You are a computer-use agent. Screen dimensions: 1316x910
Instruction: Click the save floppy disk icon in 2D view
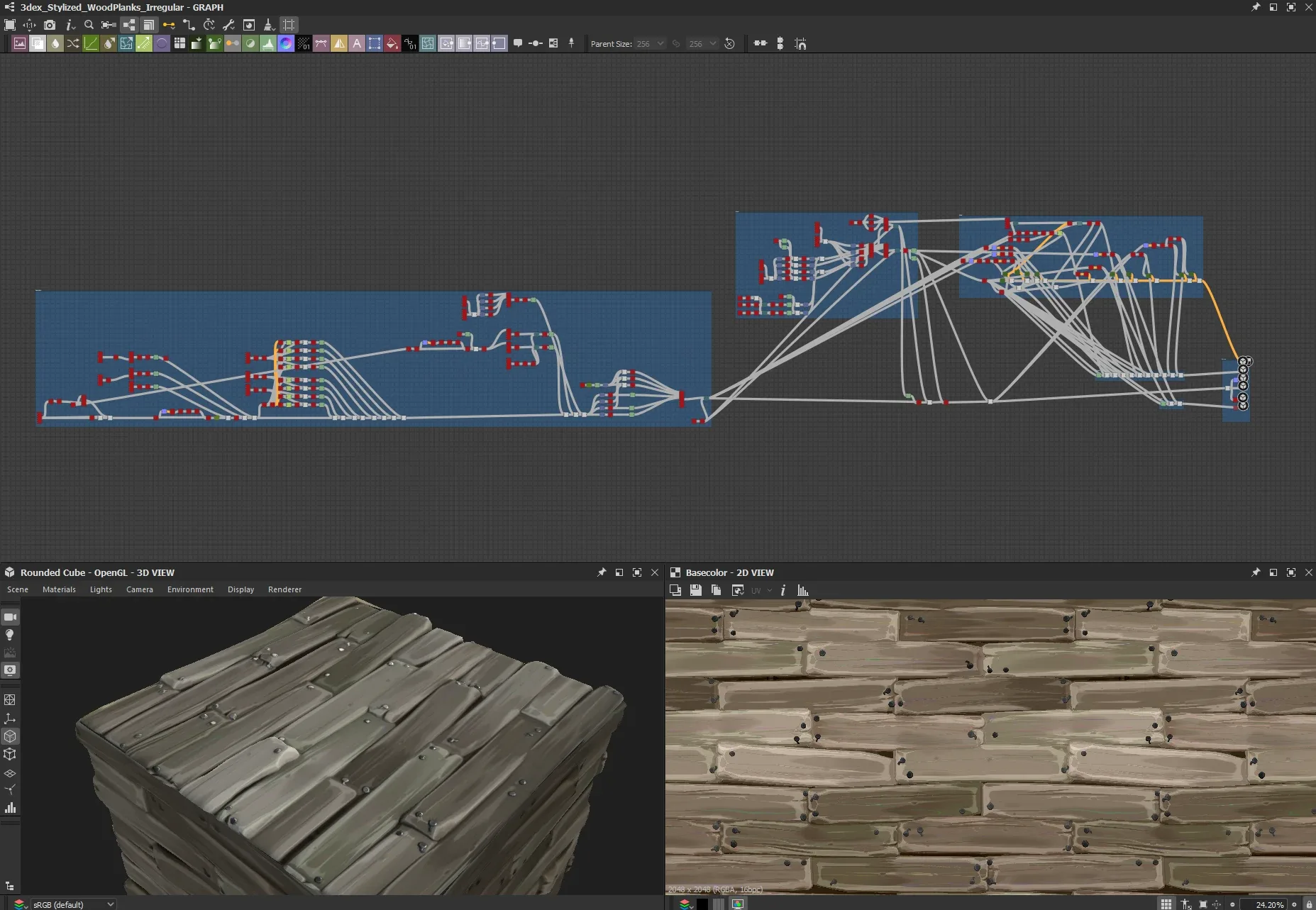tap(696, 590)
